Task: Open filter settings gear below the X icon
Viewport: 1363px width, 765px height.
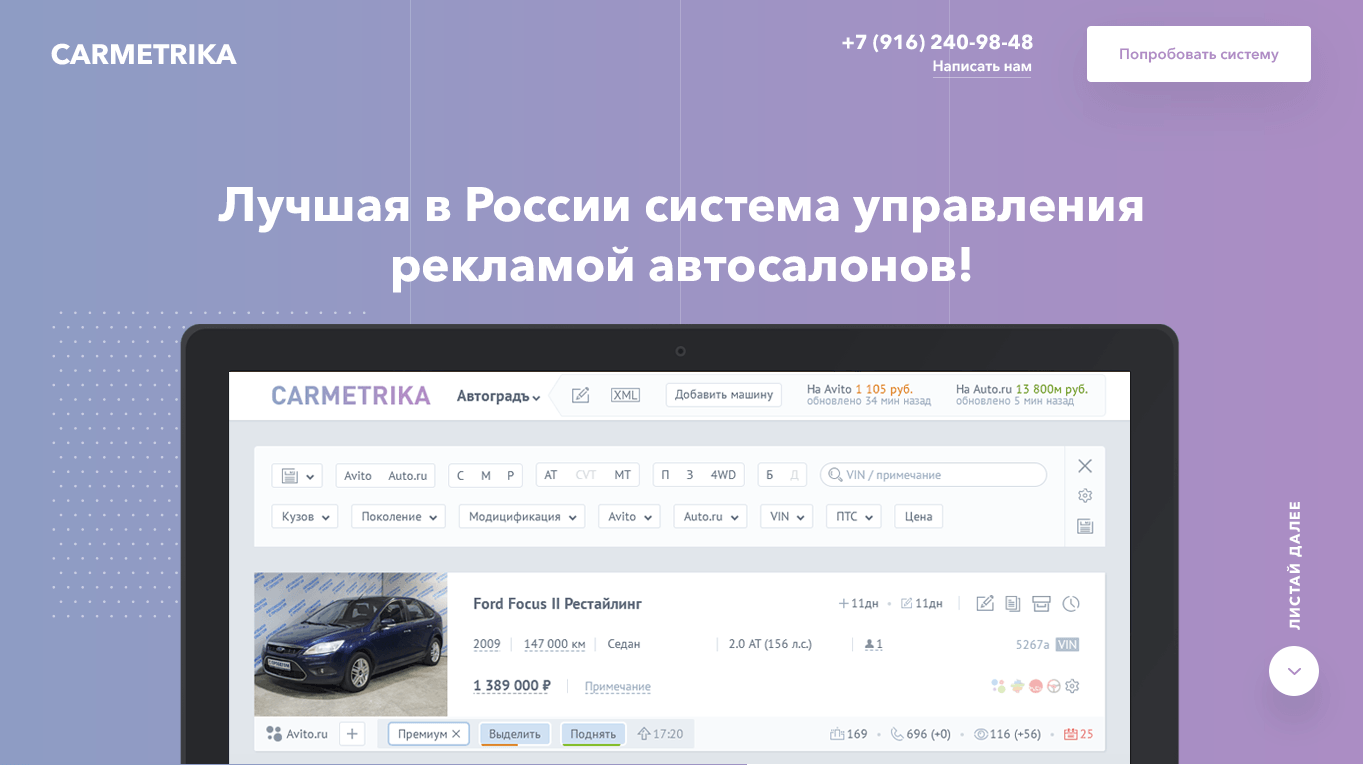Action: [x=1085, y=496]
